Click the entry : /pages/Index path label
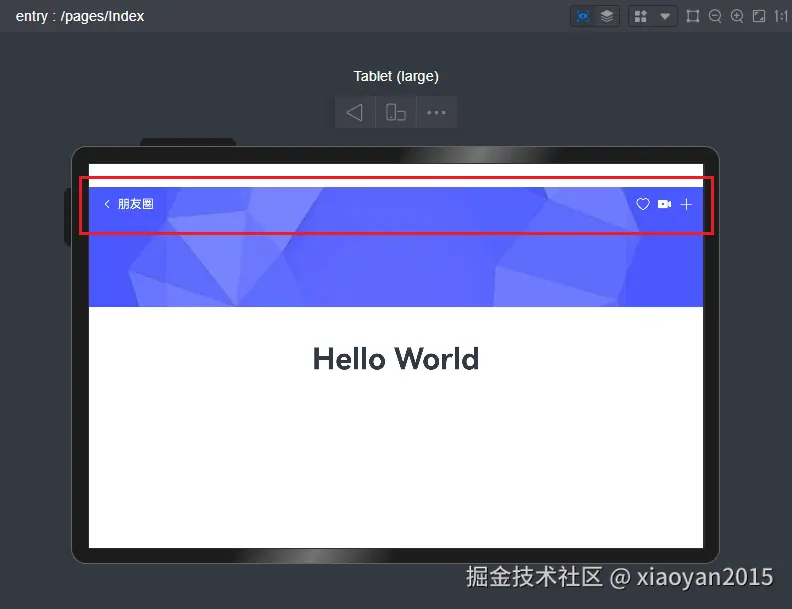 pyautogui.click(x=80, y=16)
